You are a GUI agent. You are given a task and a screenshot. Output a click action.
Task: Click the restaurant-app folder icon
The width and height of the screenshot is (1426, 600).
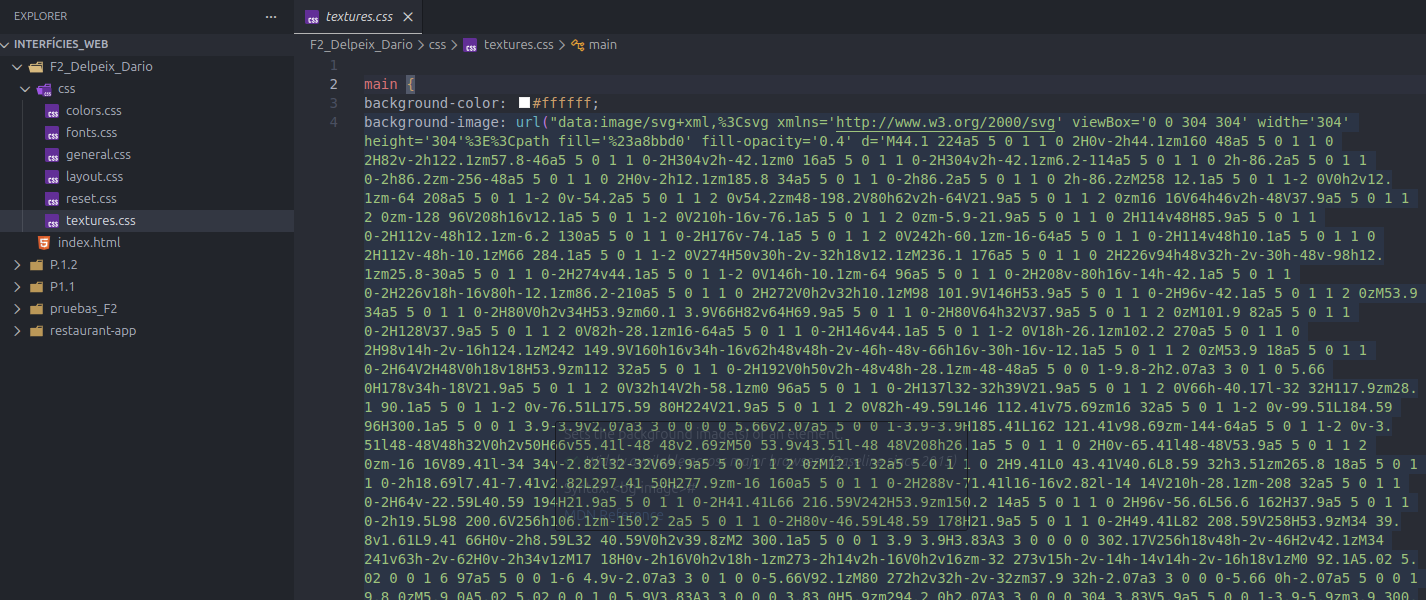(x=36, y=331)
